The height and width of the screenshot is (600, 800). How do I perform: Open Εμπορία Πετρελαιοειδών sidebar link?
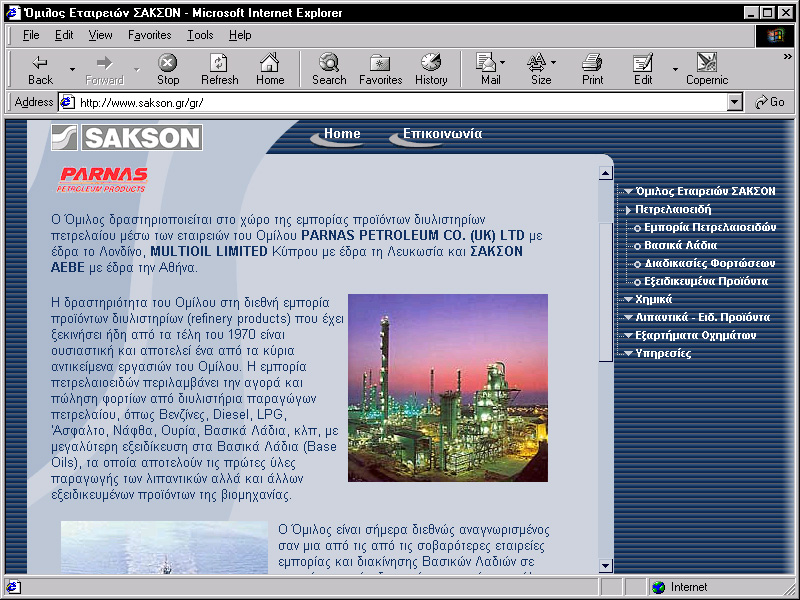[710, 228]
